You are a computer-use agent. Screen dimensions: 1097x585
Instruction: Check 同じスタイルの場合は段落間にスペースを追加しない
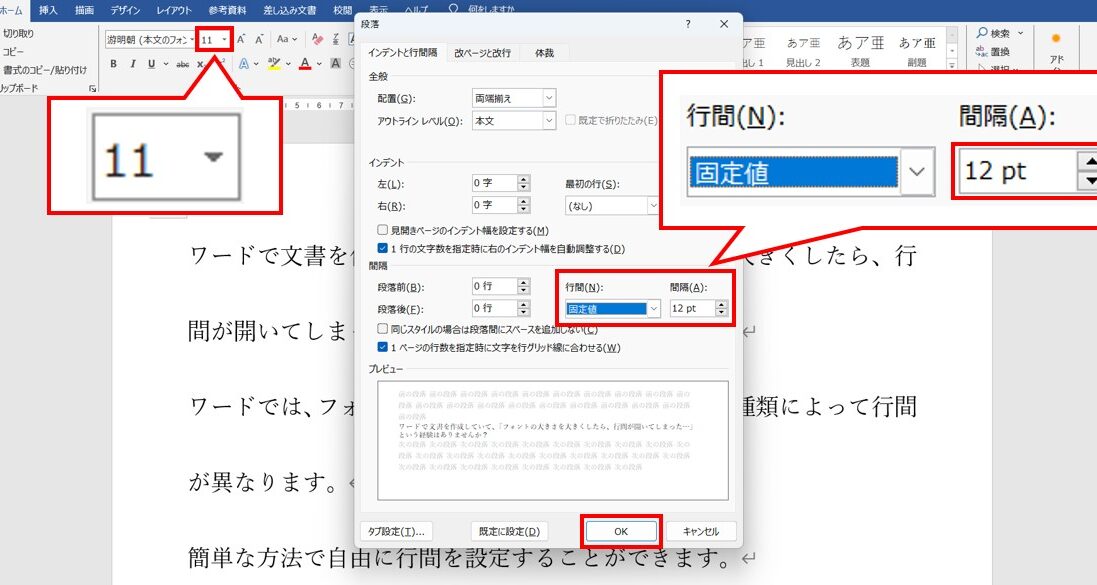click(x=383, y=328)
